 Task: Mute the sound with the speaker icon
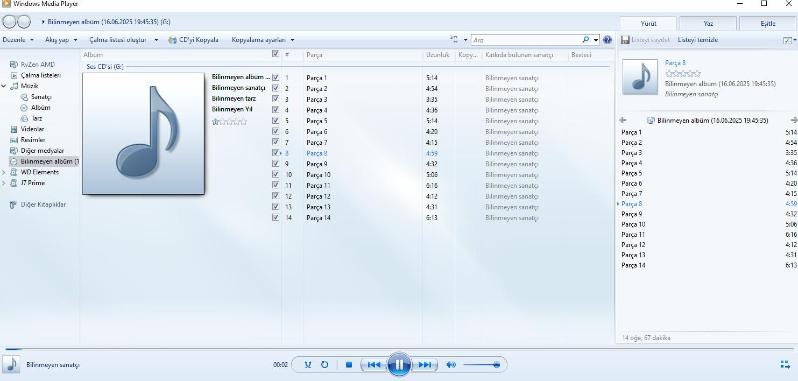click(x=450, y=365)
